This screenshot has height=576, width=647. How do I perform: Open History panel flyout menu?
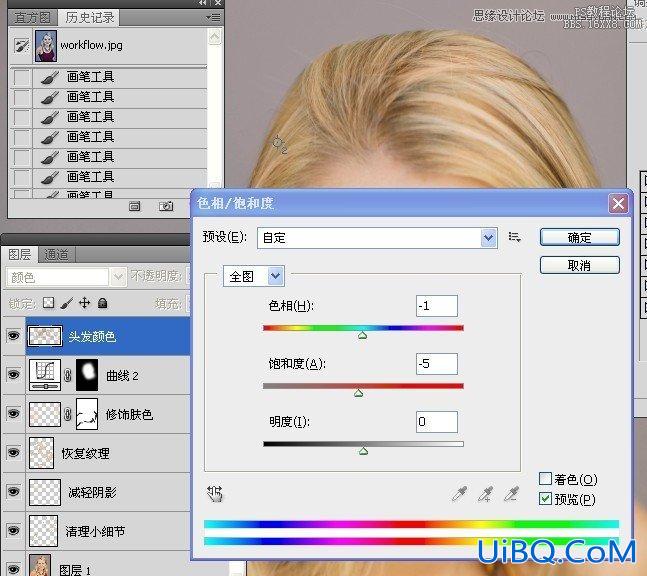coord(214,18)
